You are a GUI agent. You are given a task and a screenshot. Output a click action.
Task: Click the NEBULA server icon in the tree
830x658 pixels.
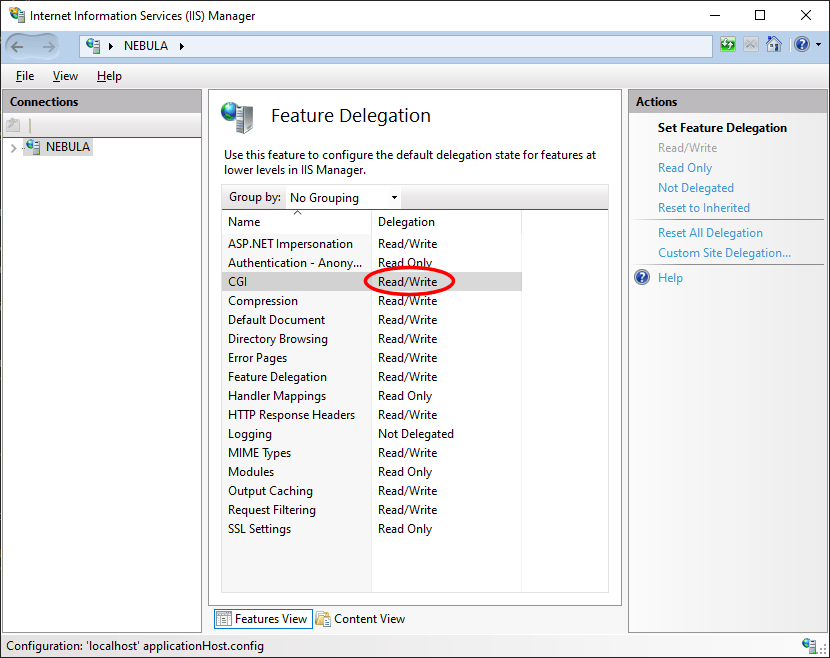(33, 147)
